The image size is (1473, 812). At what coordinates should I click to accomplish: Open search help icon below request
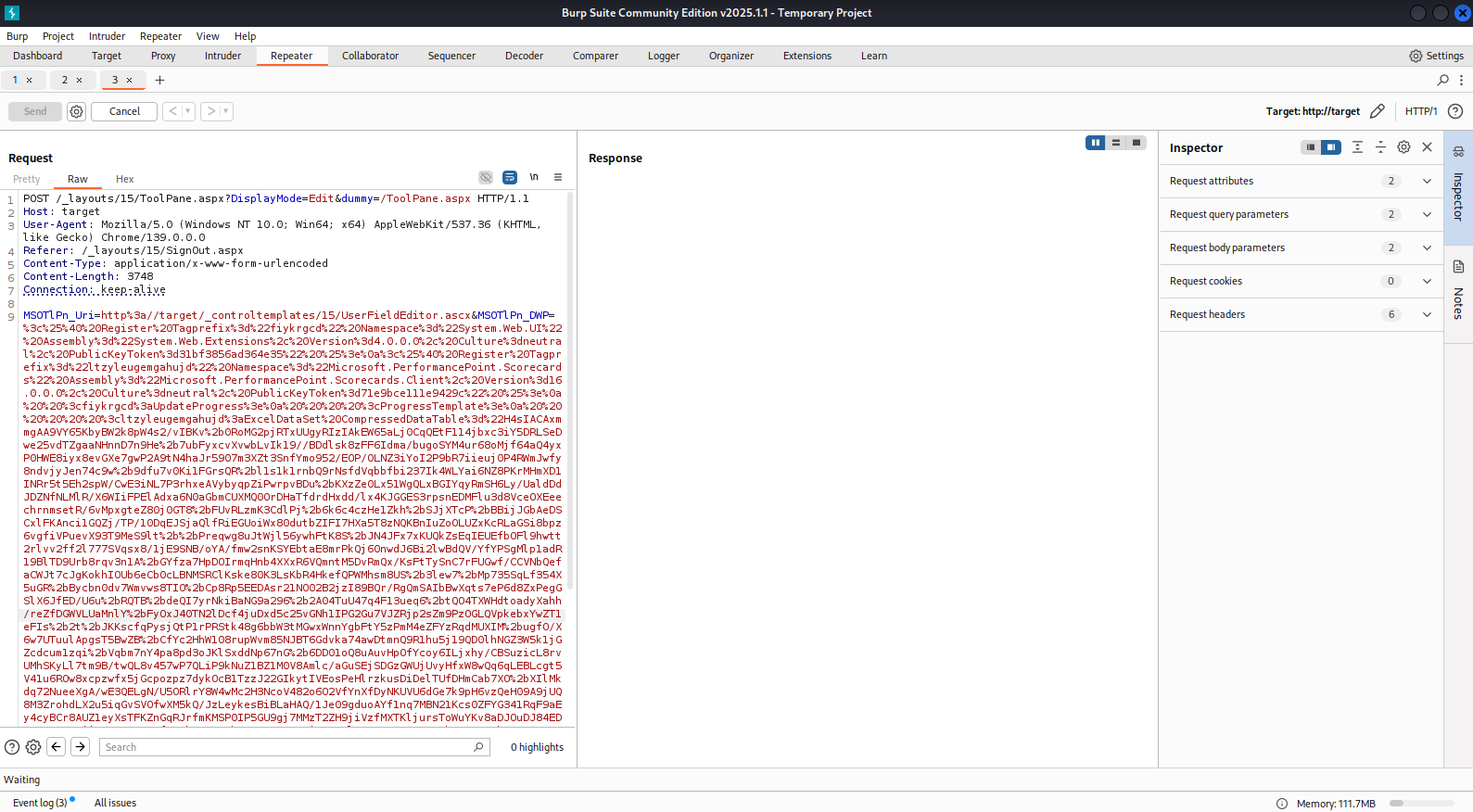(x=12, y=747)
